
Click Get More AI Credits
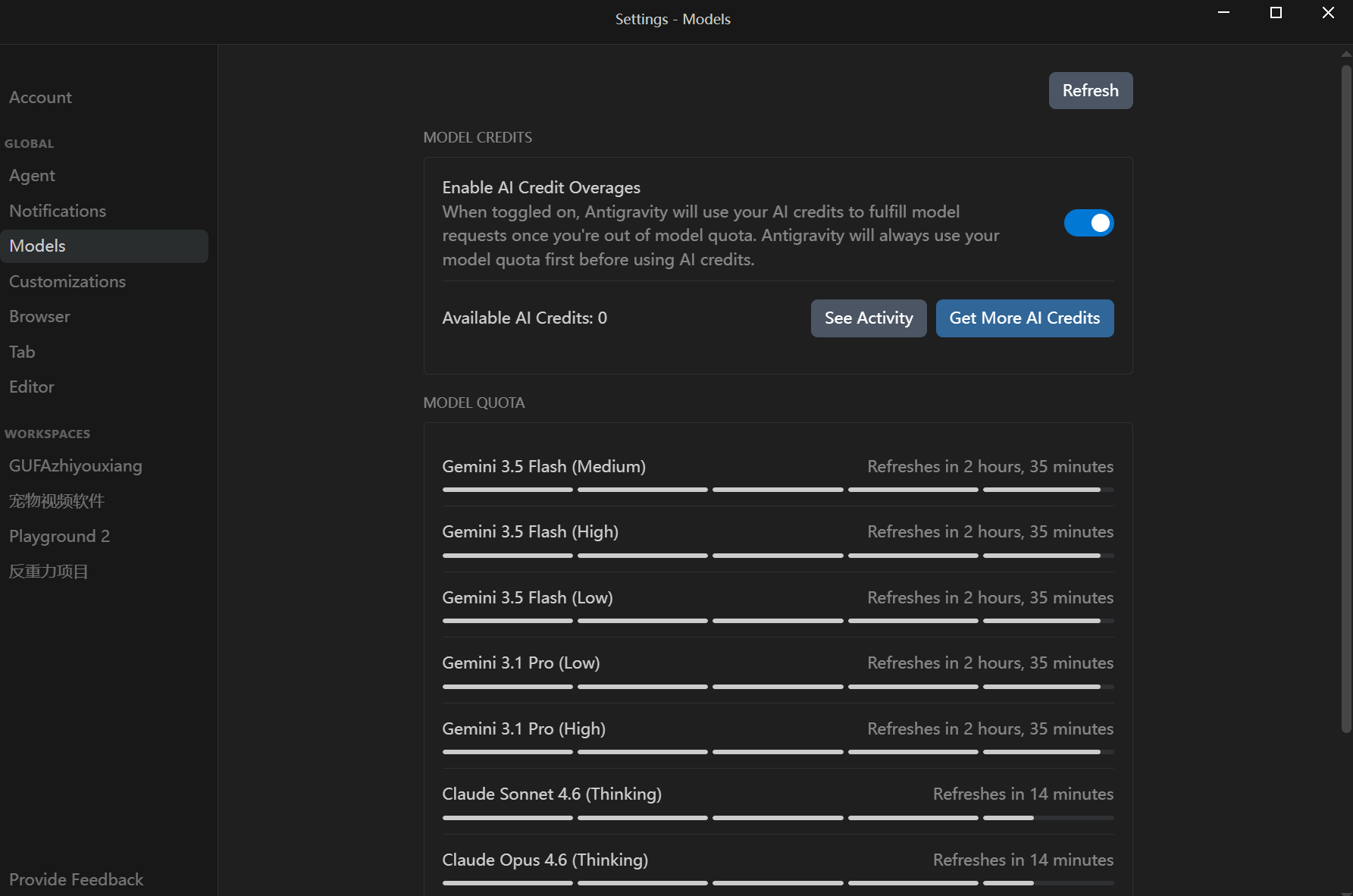point(1024,318)
